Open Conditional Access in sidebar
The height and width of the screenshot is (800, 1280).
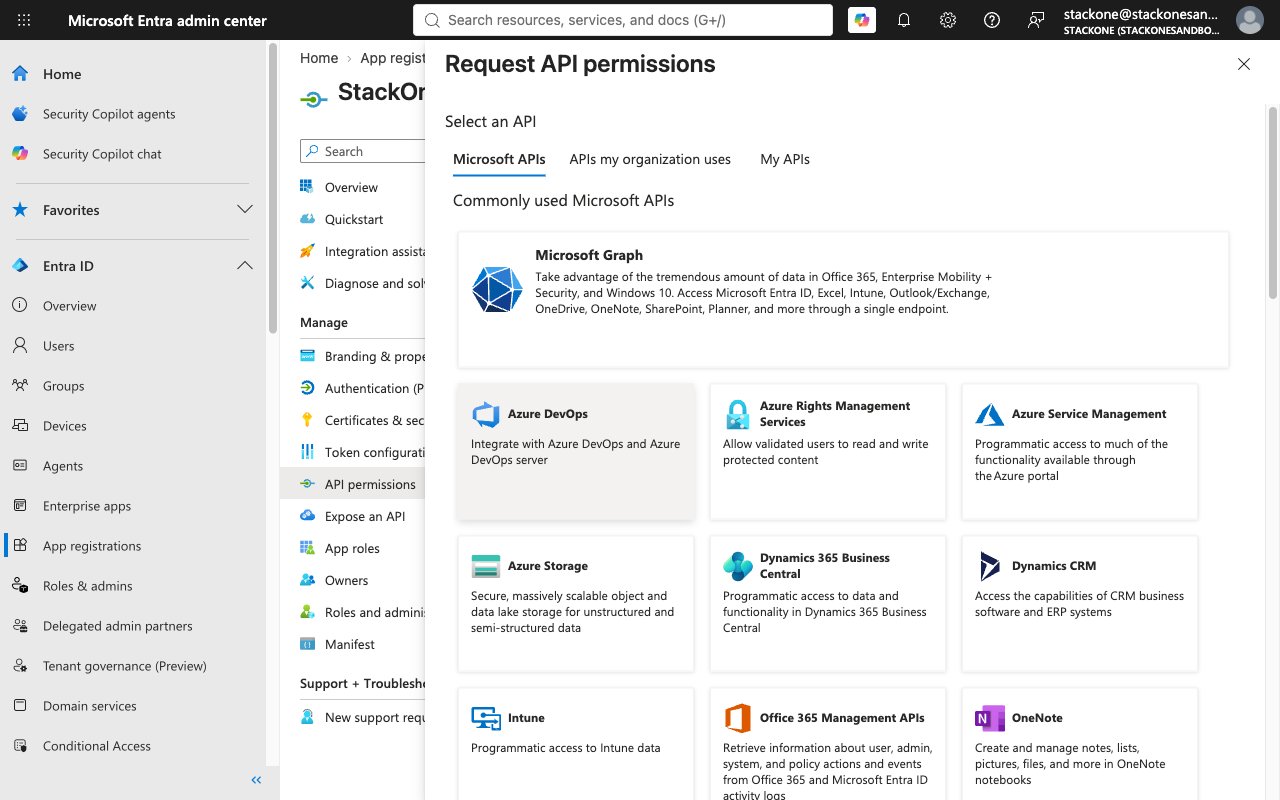click(x=97, y=746)
